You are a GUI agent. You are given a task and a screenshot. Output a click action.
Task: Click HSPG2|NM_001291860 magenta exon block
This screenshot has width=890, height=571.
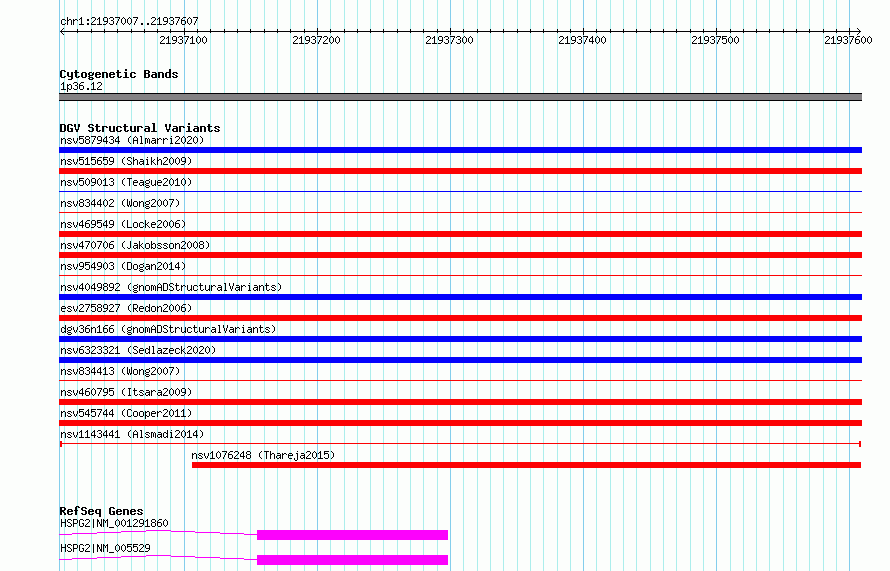pyautogui.click(x=352, y=535)
